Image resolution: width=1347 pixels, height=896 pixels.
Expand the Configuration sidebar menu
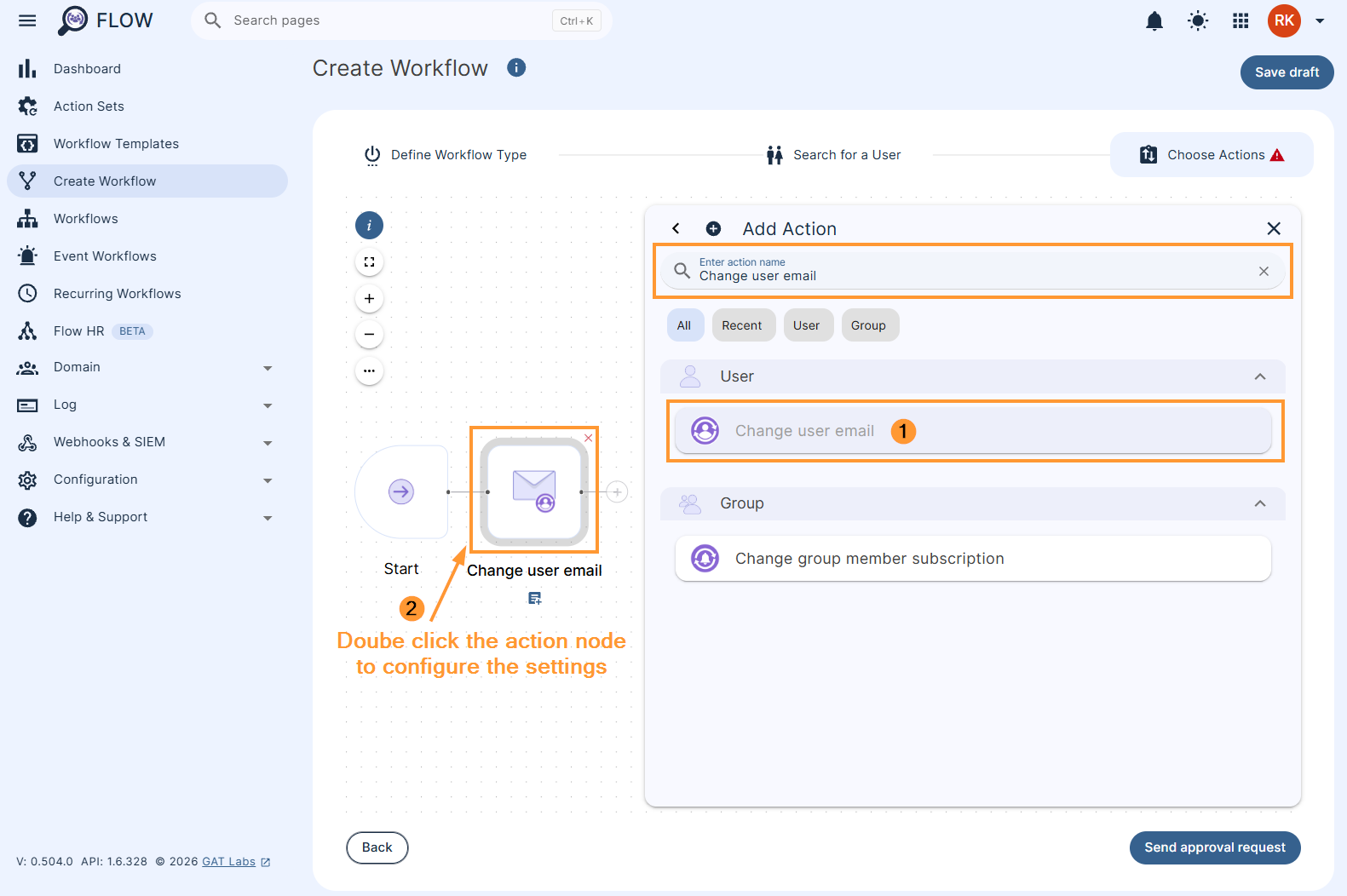(147, 480)
